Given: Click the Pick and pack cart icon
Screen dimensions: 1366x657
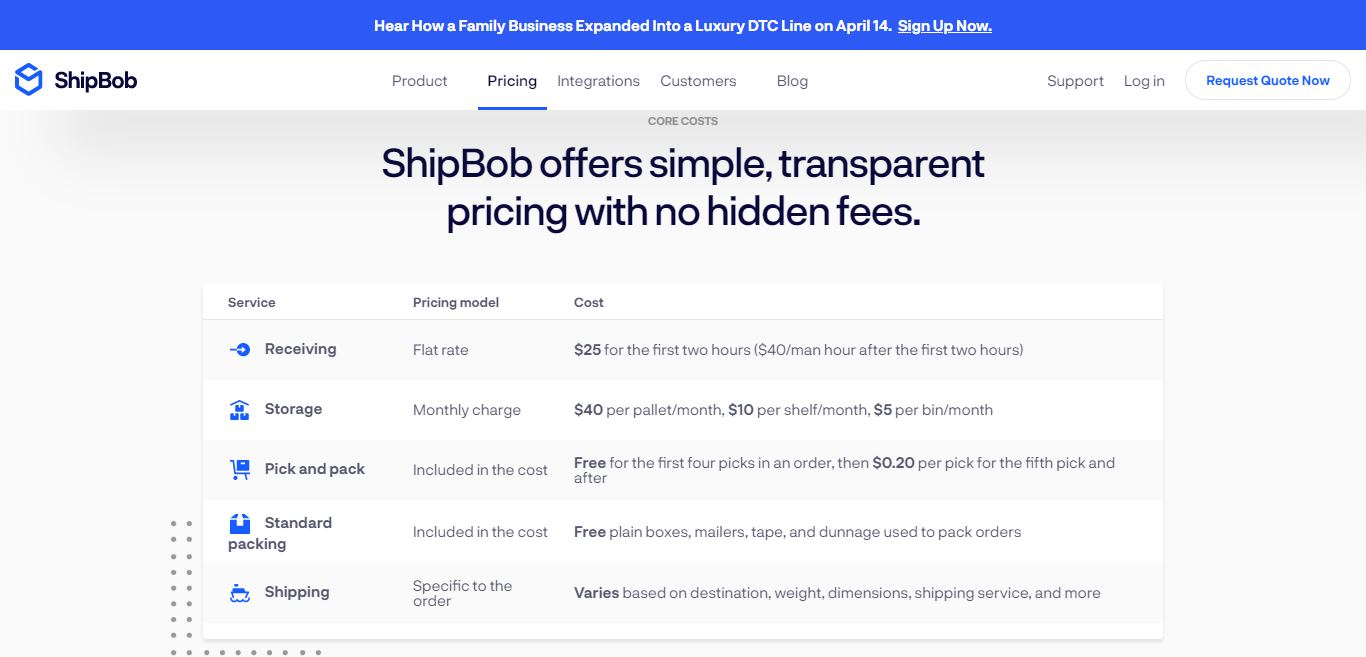Looking at the screenshot, I should [239, 469].
